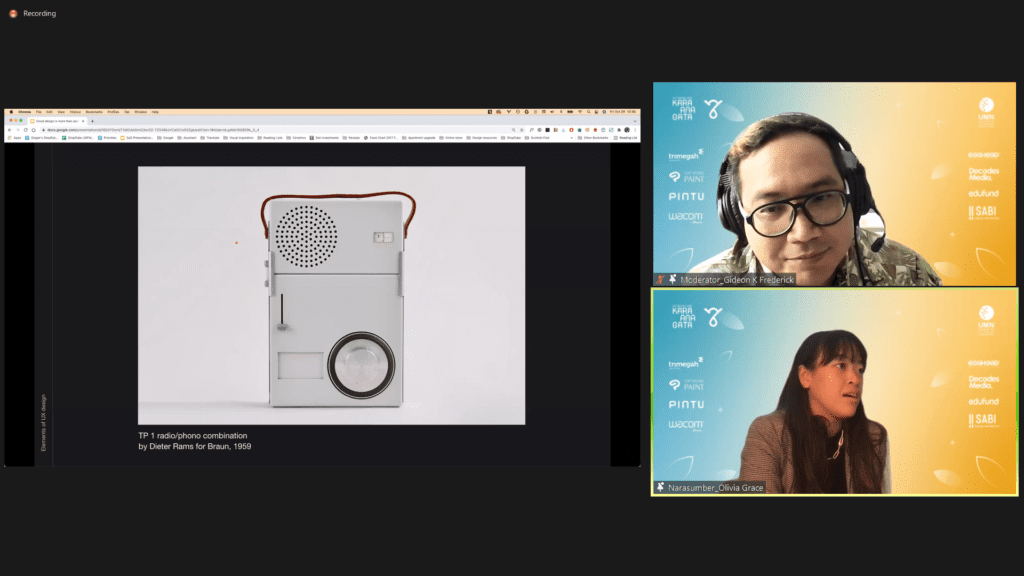Click the Reading List button
The width and height of the screenshot is (1024, 576).
624,138
